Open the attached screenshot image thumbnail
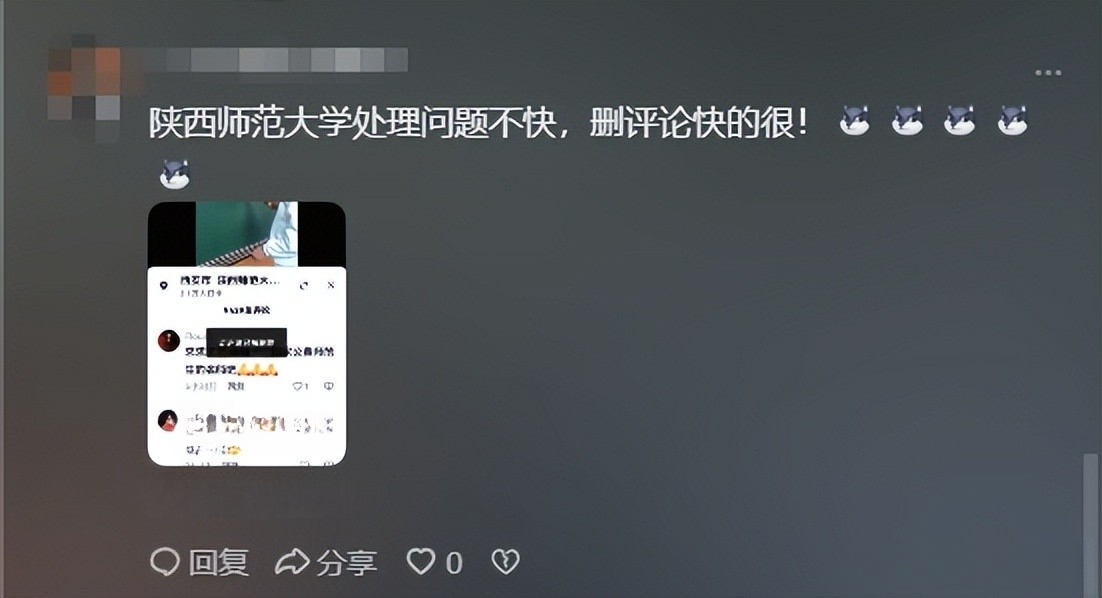Screen dimensions: 1102x598 [247, 334]
